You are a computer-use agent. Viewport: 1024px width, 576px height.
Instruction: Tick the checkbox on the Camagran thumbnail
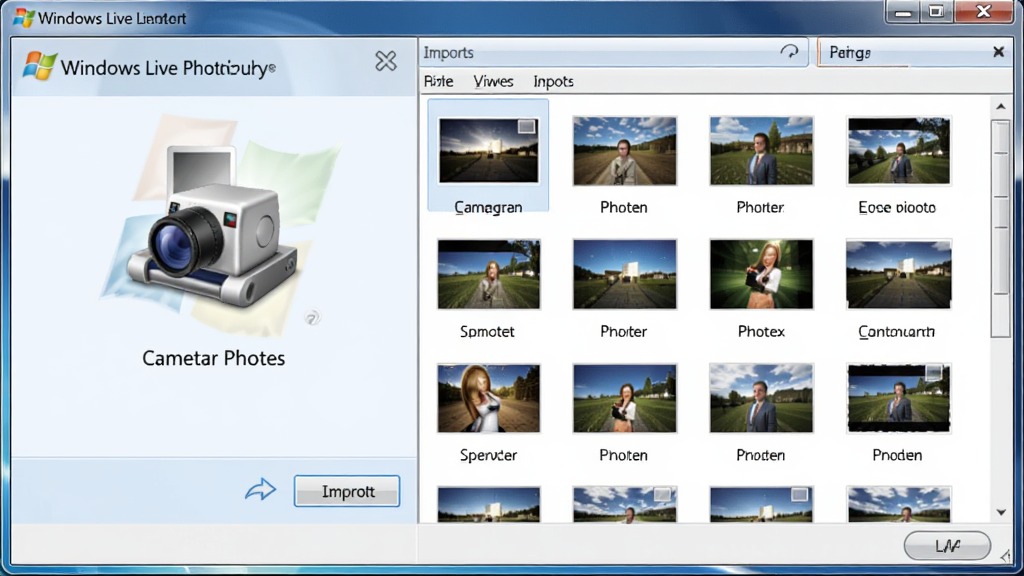526,127
